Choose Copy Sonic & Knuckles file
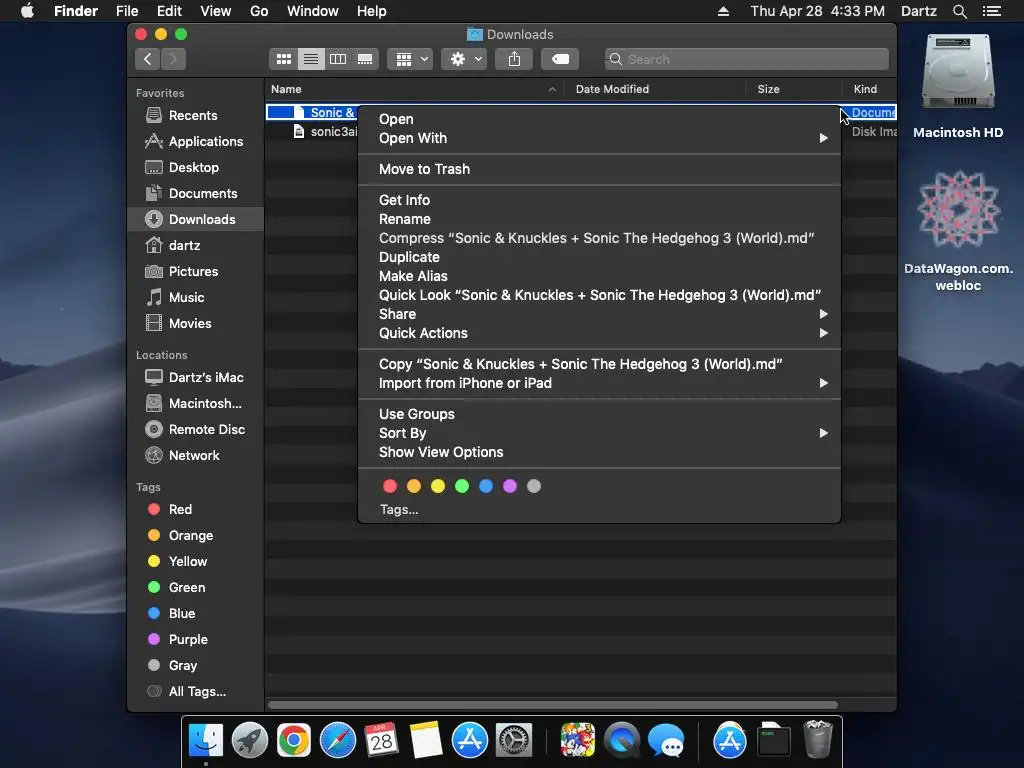Image resolution: width=1024 pixels, height=768 pixels. tap(600, 364)
